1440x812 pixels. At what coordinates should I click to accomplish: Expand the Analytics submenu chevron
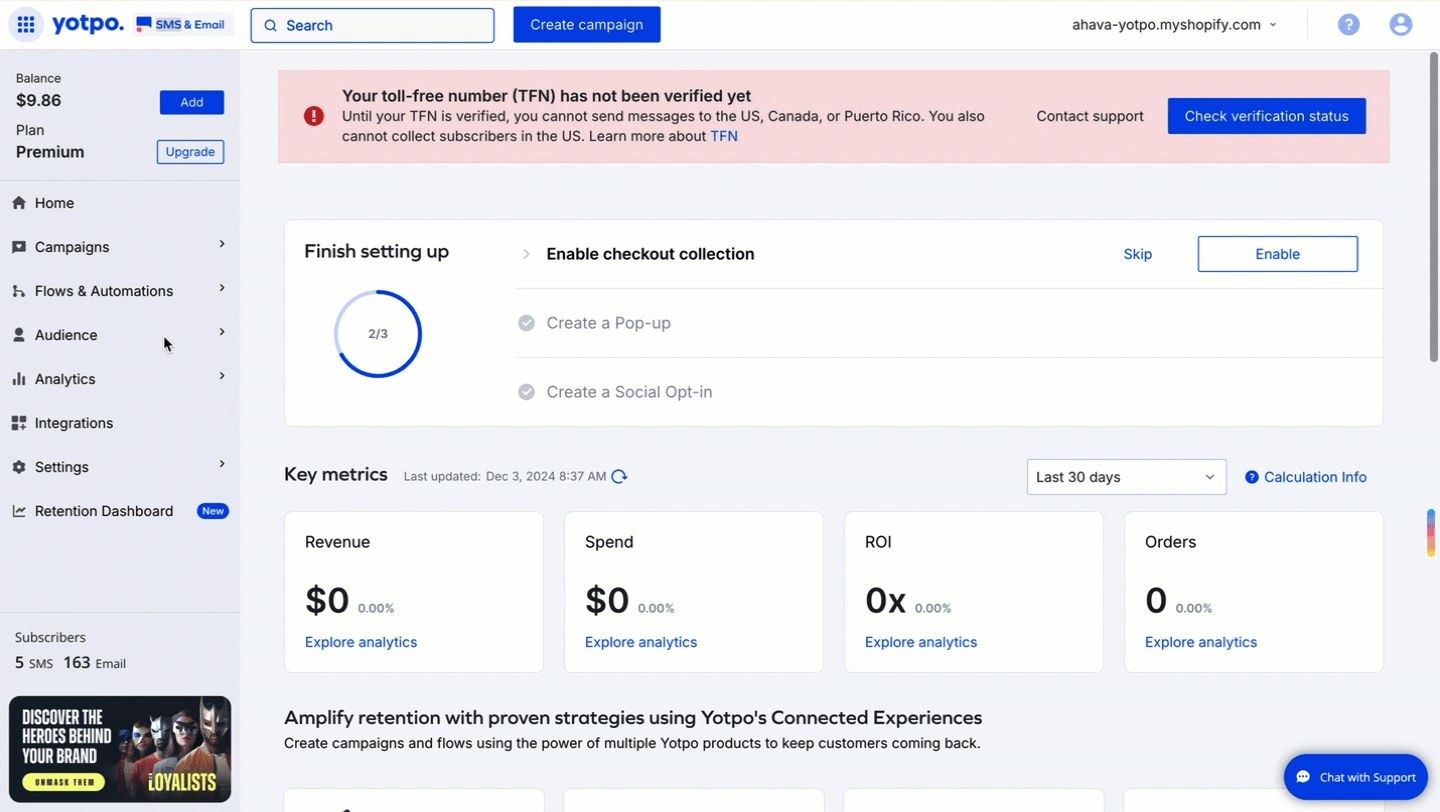[x=222, y=376]
